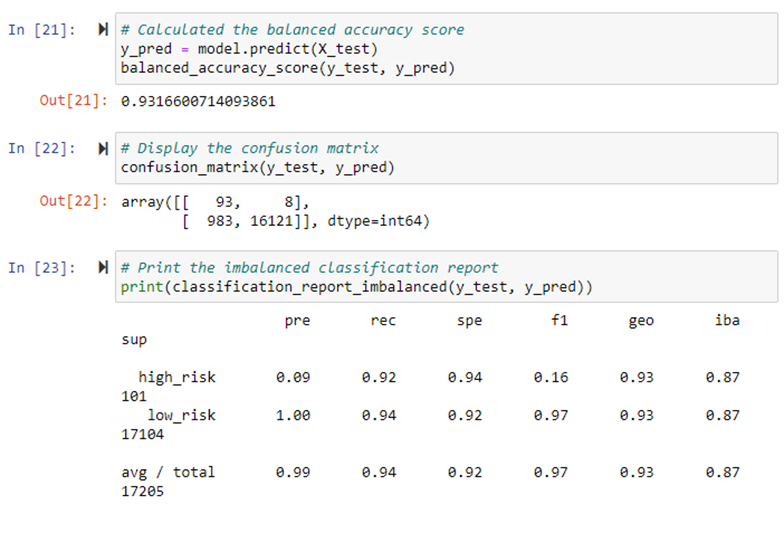Image resolution: width=784 pixels, height=533 pixels.
Task: Click the 'sup' label in report output
Action: pos(134,340)
